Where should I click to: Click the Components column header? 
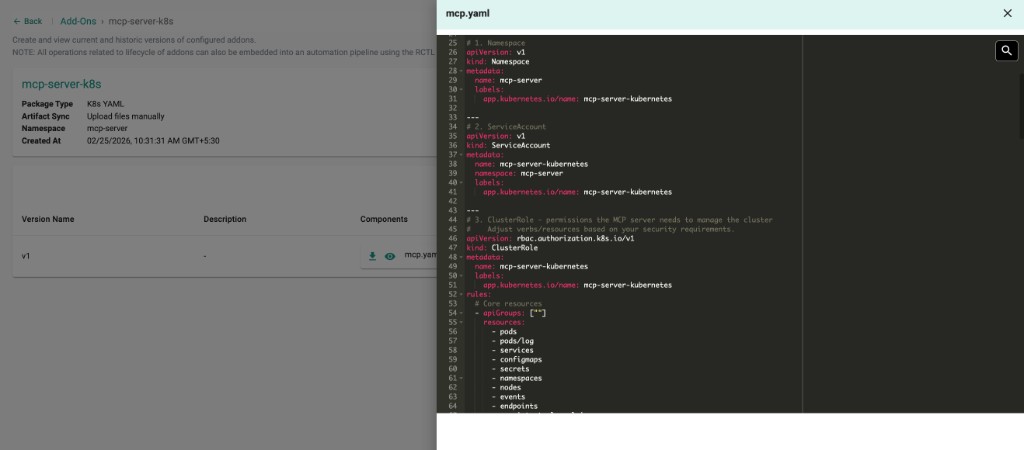click(384, 219)
